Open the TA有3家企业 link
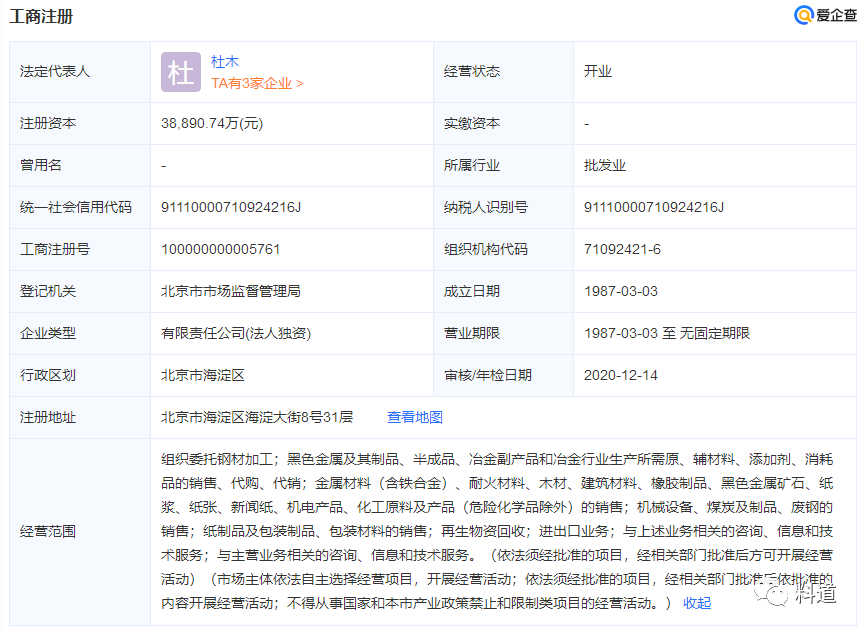 (x=257, y=83)
